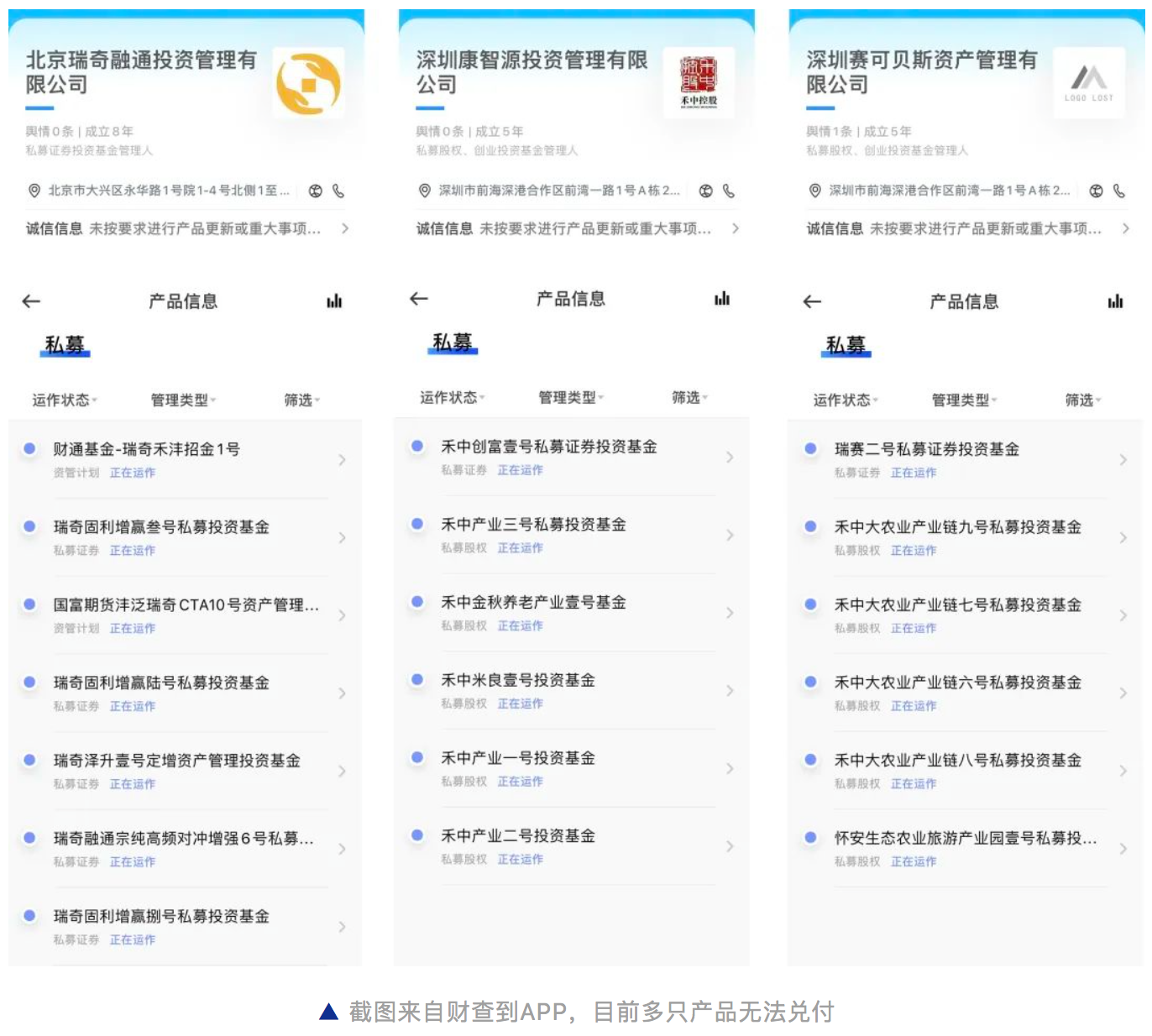Open product 瑞赛二号私募证券投资基金
This screenshot has width=1152, height=1036.
click(x=966, y=459)
